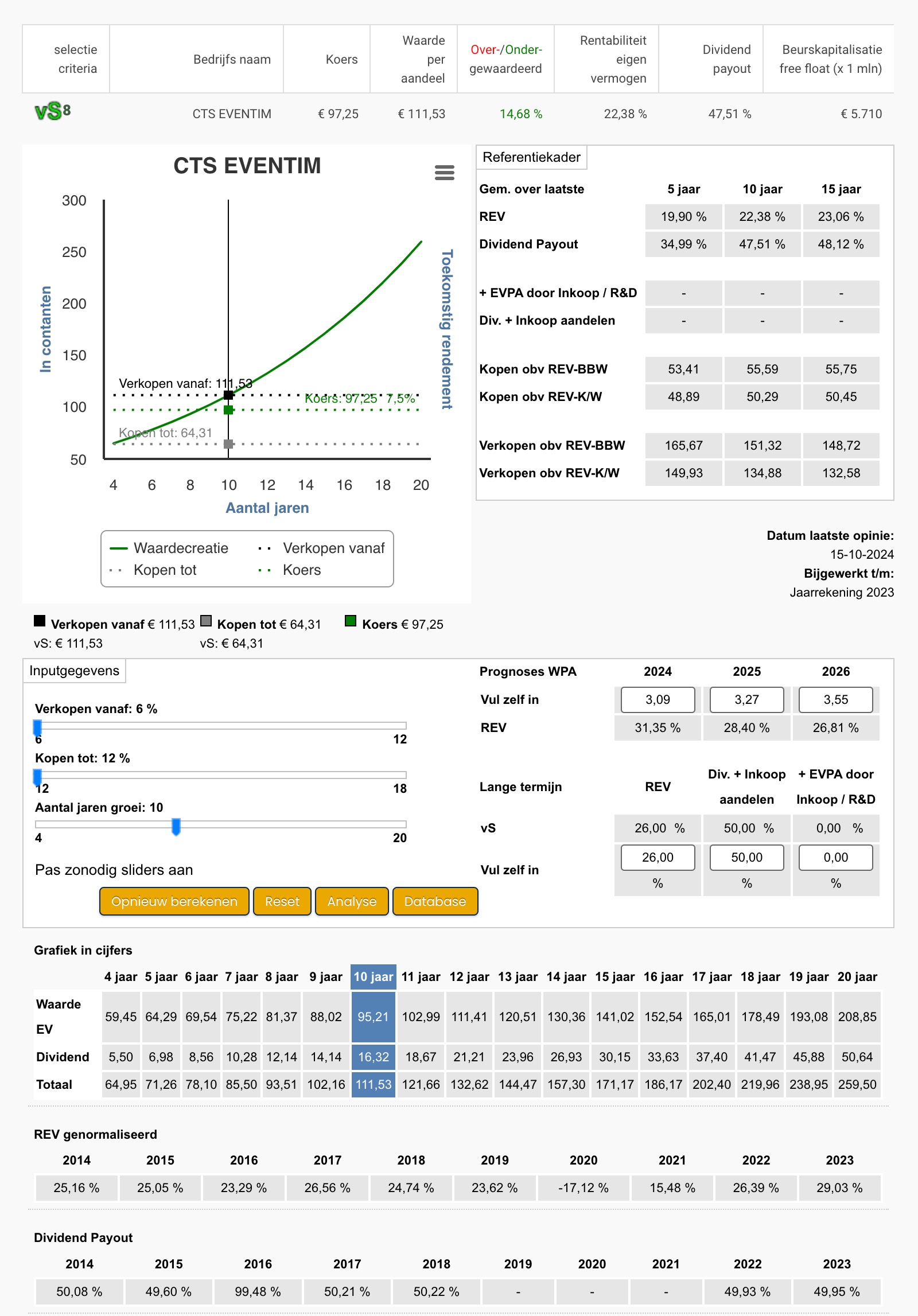Viewport: 918px width, 1316px height.
Task: Click the Kopen tot percentage slider handle
Action: (38, 777)
